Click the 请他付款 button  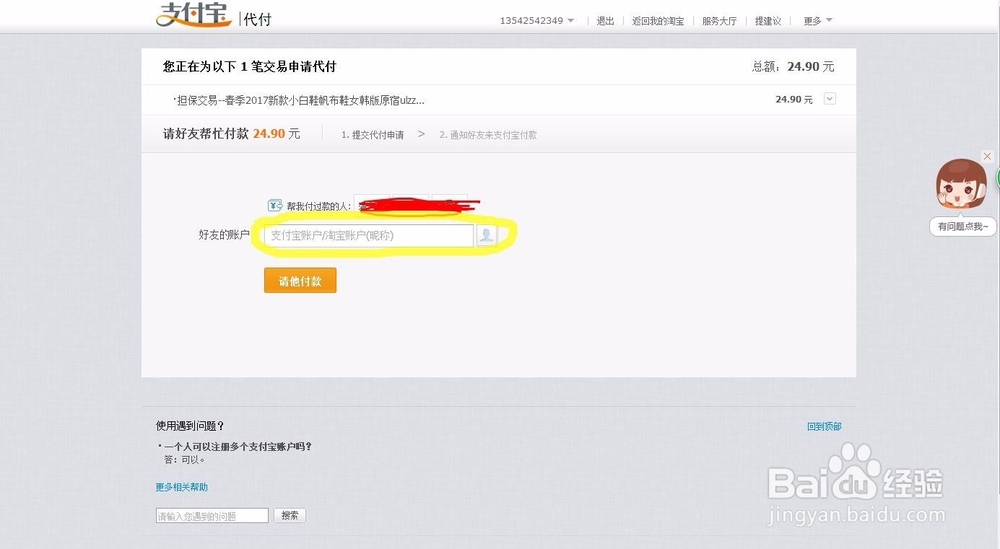pos(300,281)
